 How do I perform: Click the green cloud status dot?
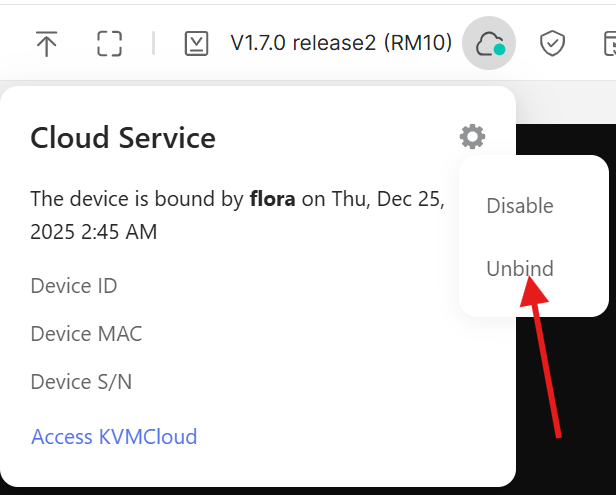click(500, 49)
